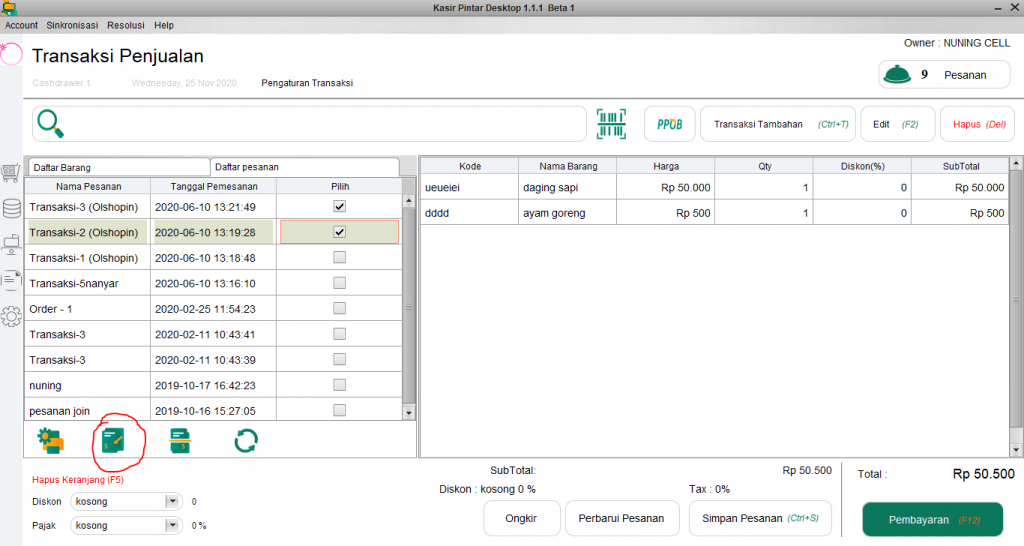Click Transaksi Tambahan button
The image size is (1024, 546).
[778, 124]
